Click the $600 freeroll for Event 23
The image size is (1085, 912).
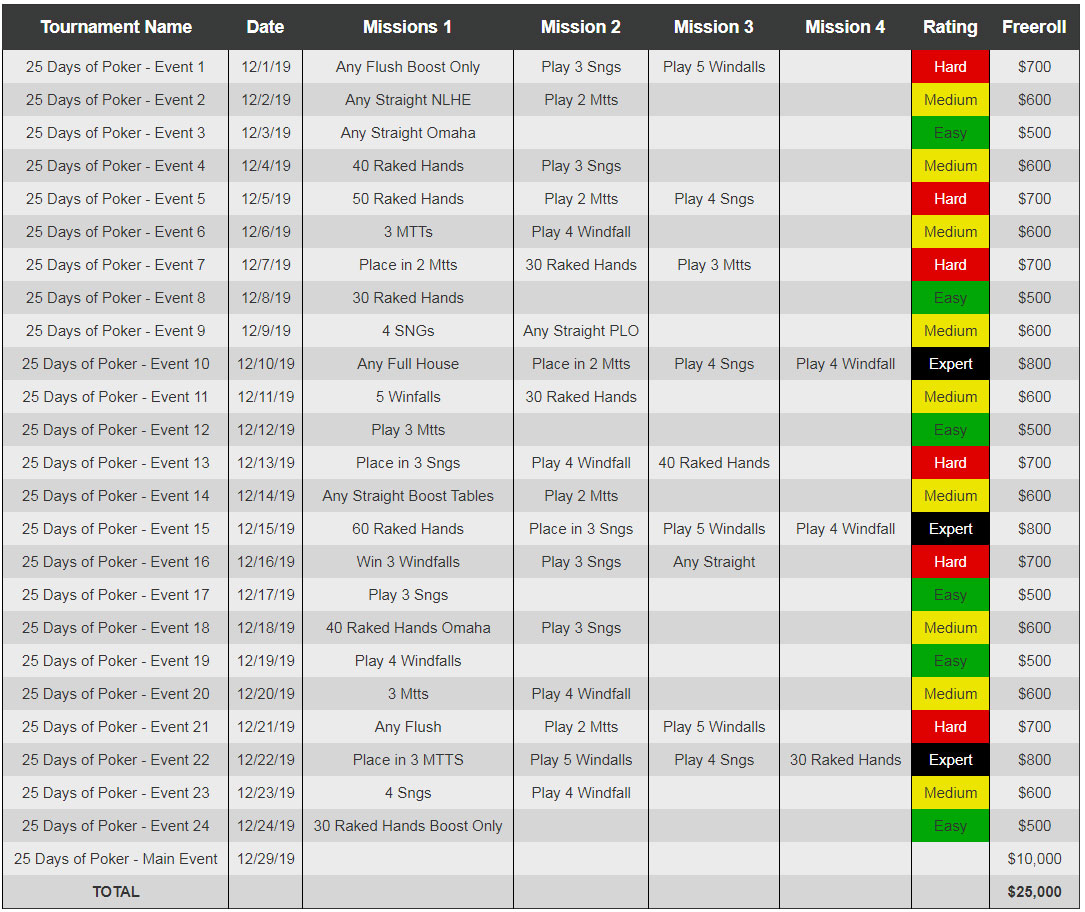1034,793
